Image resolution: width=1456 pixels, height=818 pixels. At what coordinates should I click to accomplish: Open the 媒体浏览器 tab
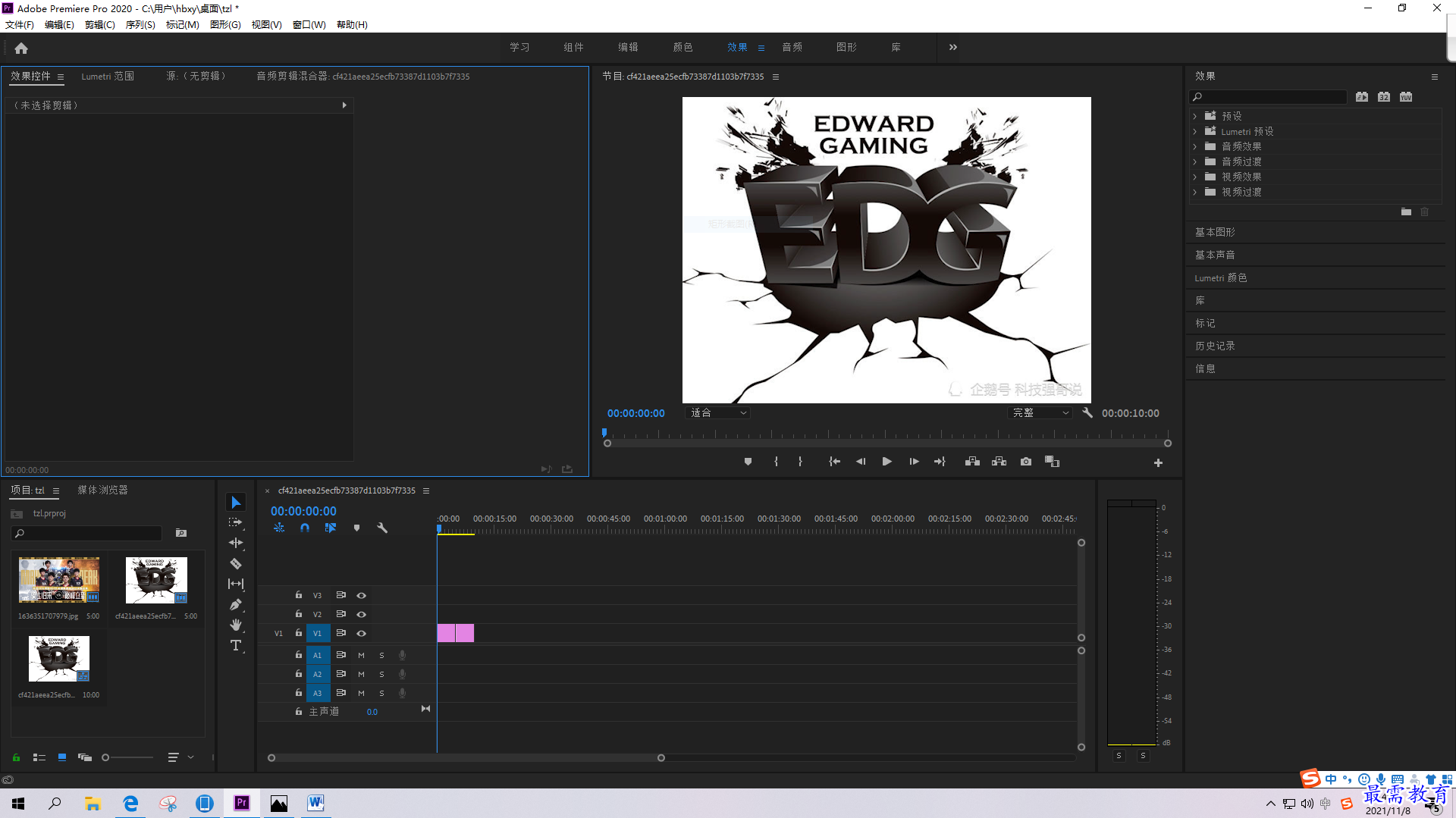pyautogui.click(x=102, y=490)
